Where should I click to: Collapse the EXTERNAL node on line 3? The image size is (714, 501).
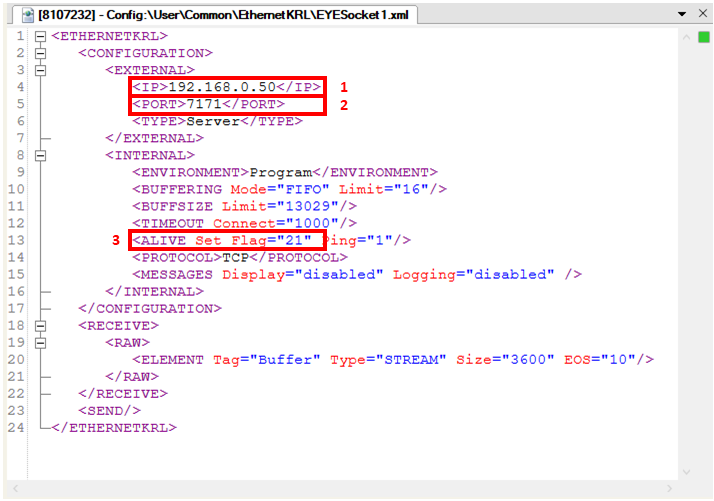point(41,70)
